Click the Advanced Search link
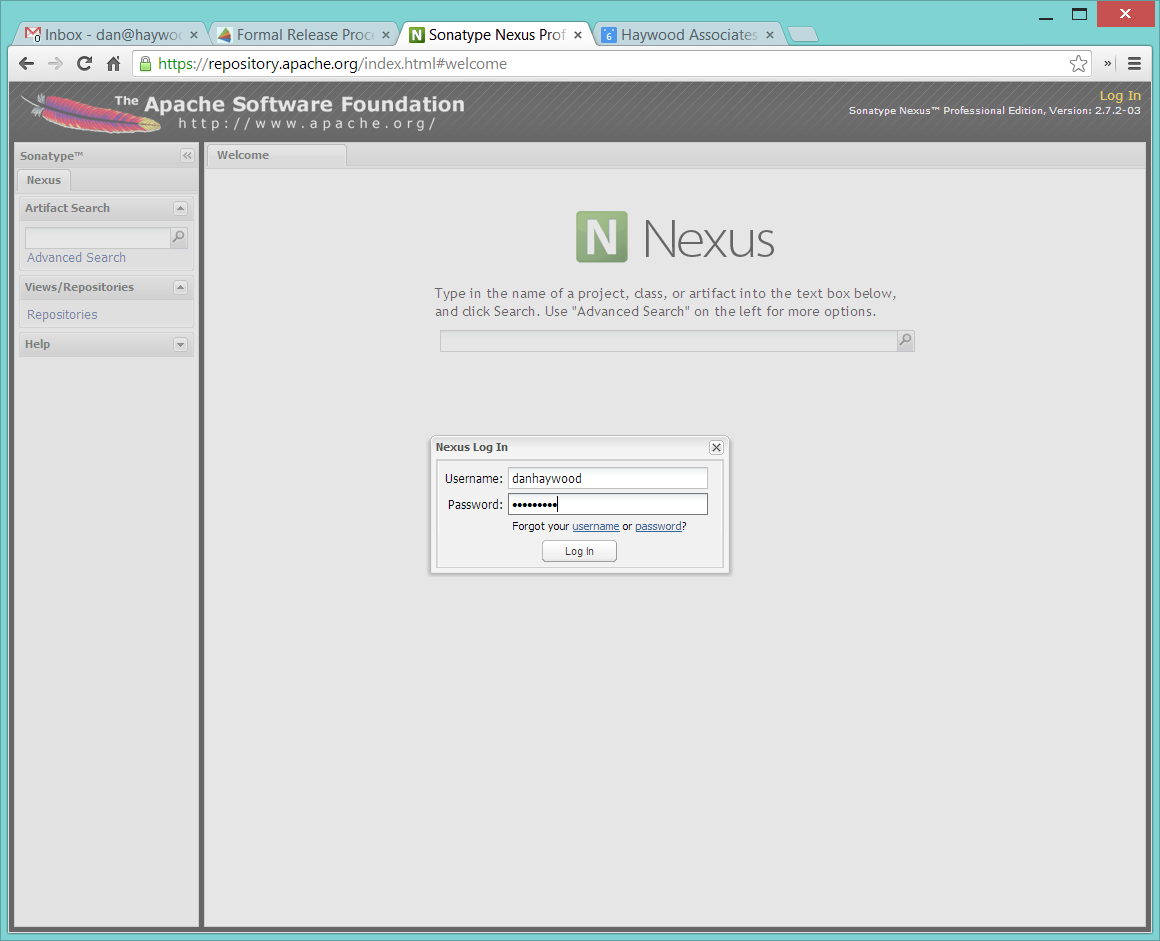The width and height of the screenshot is (1160, 941). tap(76, 258)
